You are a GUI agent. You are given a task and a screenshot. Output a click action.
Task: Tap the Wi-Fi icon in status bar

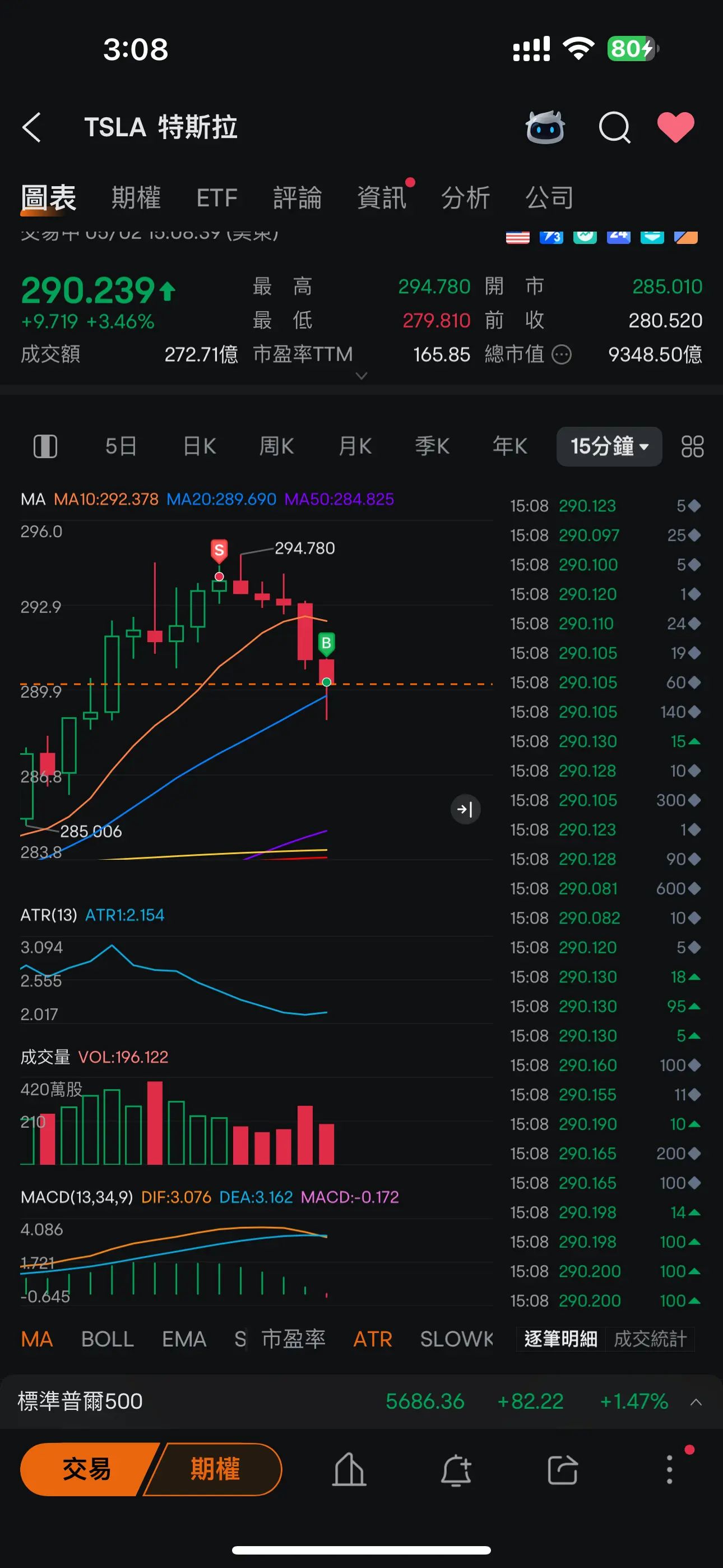click(579, 49)
